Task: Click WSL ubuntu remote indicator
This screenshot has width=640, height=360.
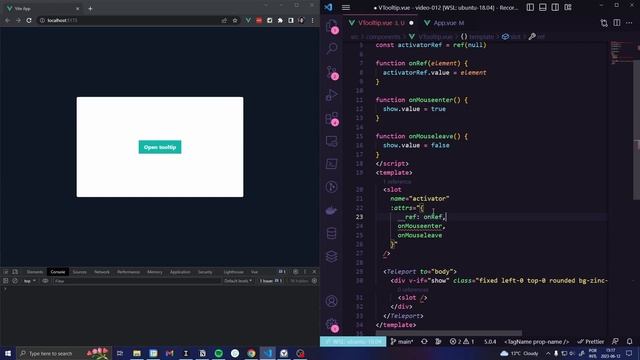Action: 353,342
